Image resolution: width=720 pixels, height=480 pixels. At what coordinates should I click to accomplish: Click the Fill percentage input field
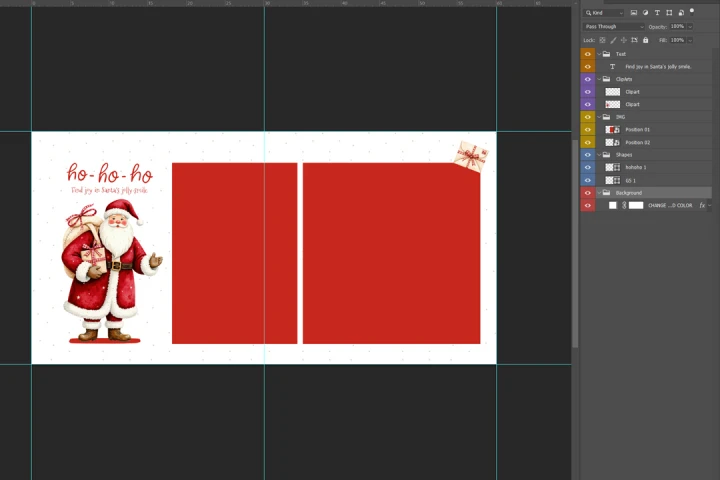click(677, 40)
